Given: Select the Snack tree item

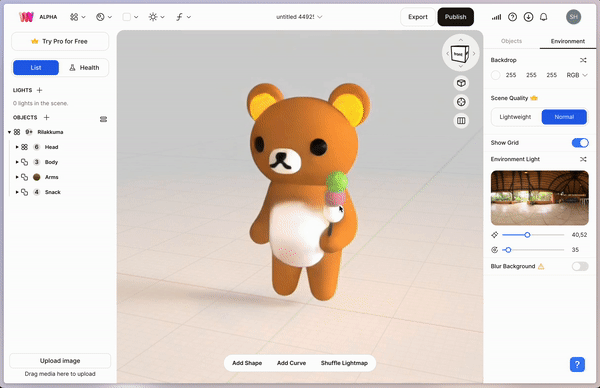Looking at the screenshot, I should click(x=60, y=192).
